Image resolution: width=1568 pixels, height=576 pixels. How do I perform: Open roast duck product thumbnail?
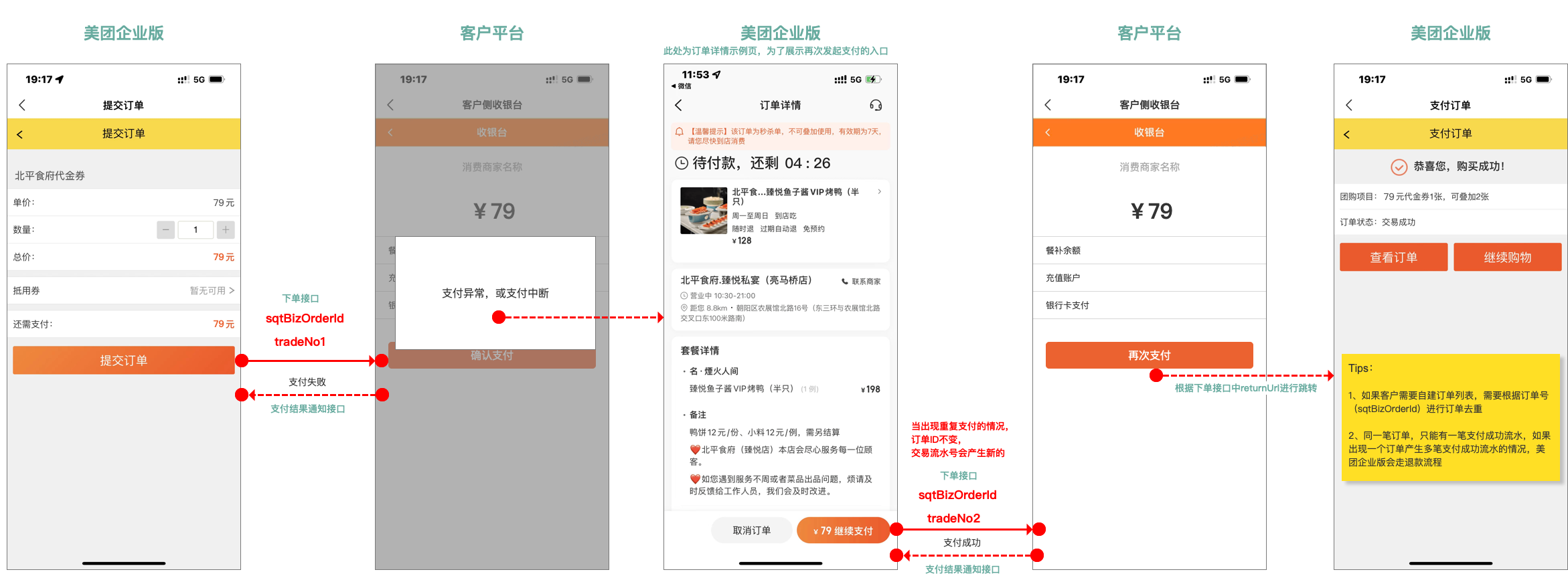[704, 211]
